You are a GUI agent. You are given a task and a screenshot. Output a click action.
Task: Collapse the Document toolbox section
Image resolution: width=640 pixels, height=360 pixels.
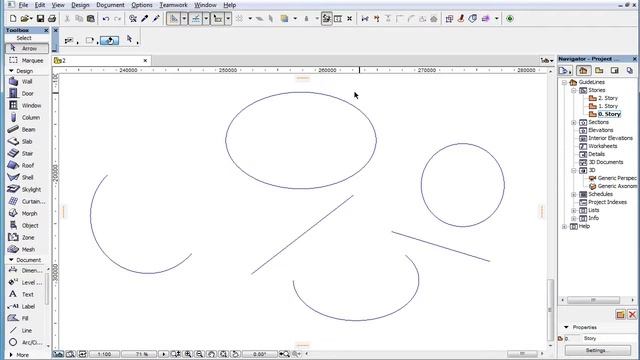coord(11,260)
